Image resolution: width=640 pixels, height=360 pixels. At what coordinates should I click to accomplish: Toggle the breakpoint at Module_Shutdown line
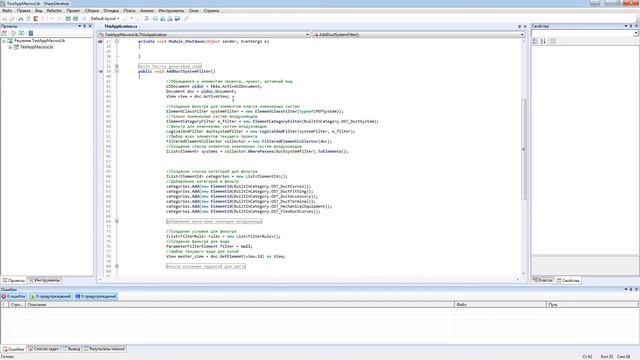[100, 42]
